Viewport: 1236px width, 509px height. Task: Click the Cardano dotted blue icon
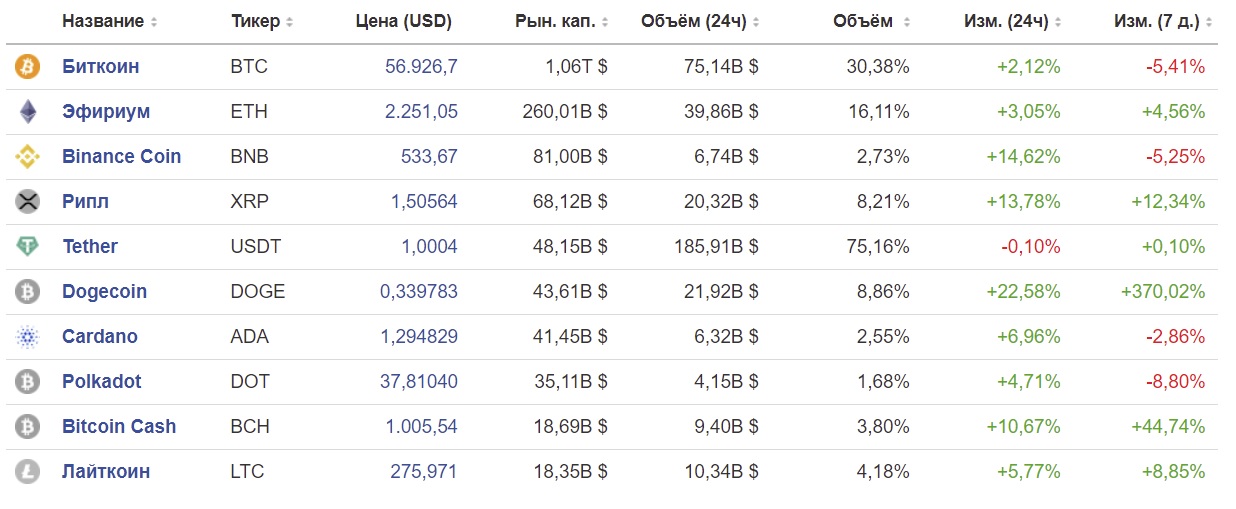(27, 337)
